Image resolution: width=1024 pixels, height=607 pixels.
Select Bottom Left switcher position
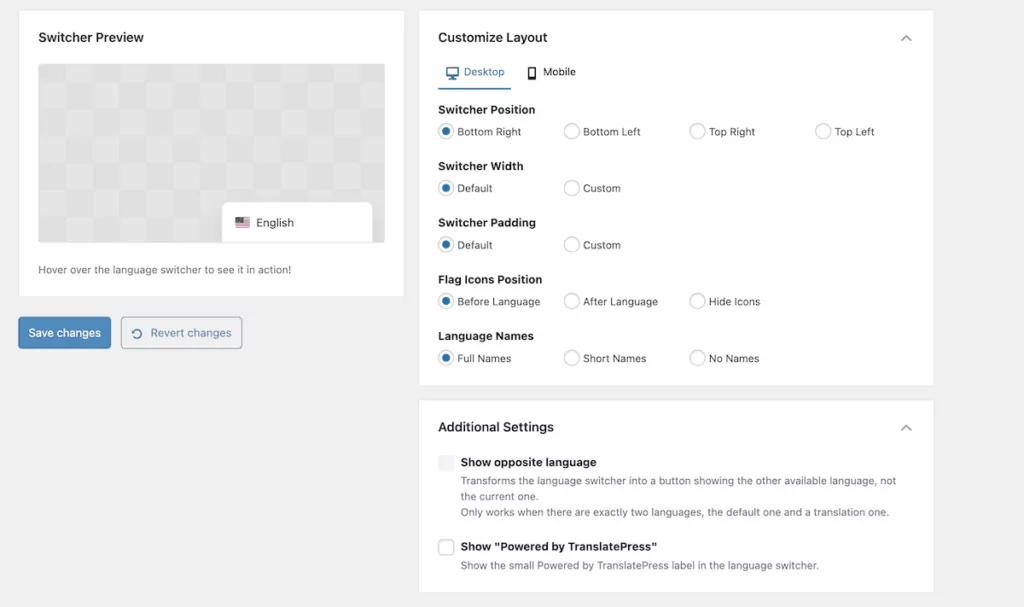click(x=571, y=131)
